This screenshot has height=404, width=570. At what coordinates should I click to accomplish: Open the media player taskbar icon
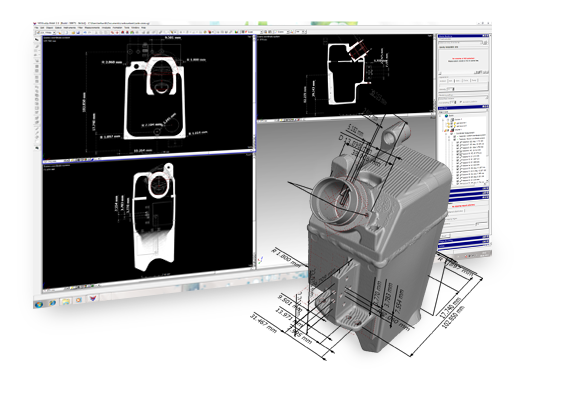click(x=78, y=300)
